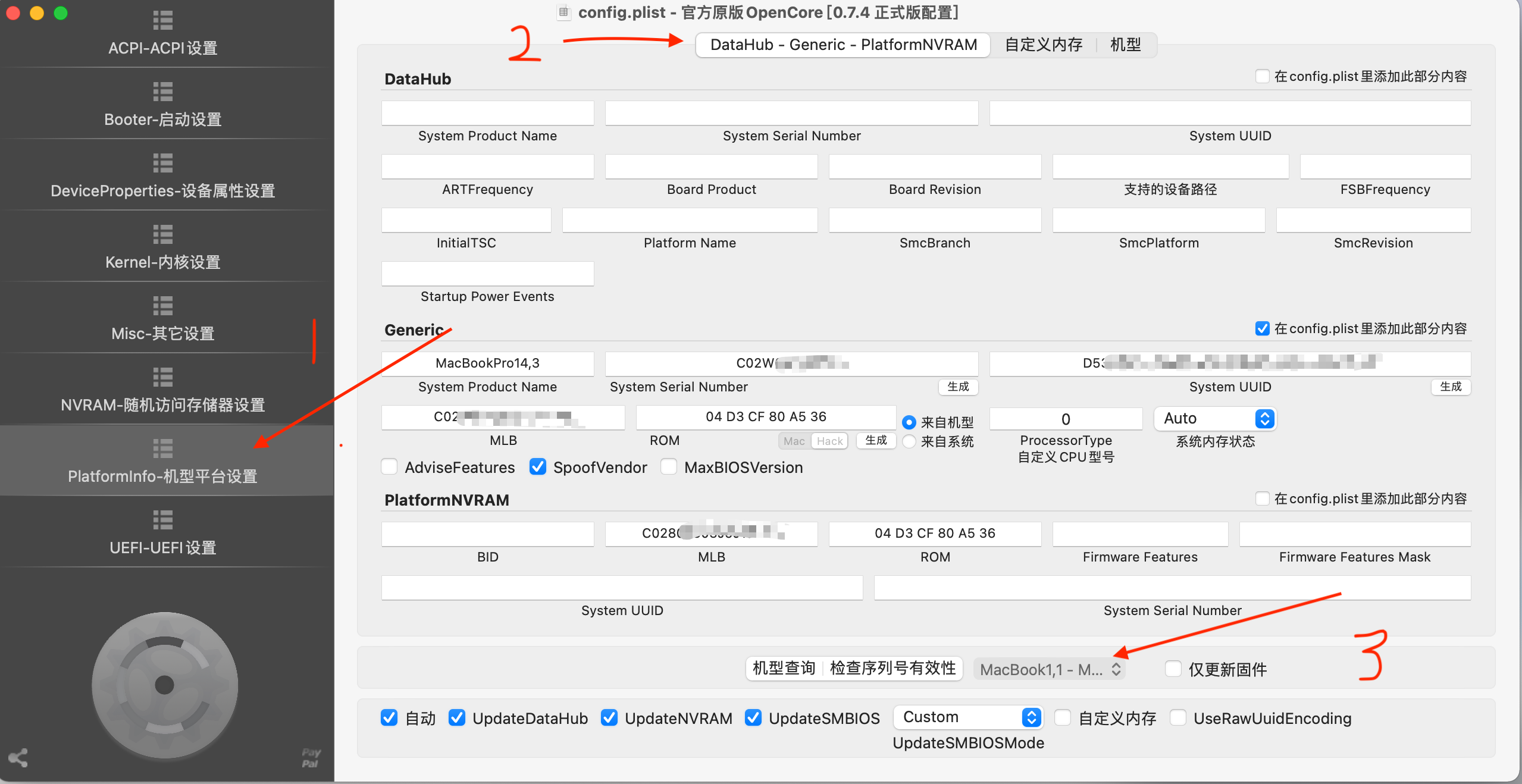Click DataHub Board Product field
1522x784 pixels.
(x=711, y=166)
